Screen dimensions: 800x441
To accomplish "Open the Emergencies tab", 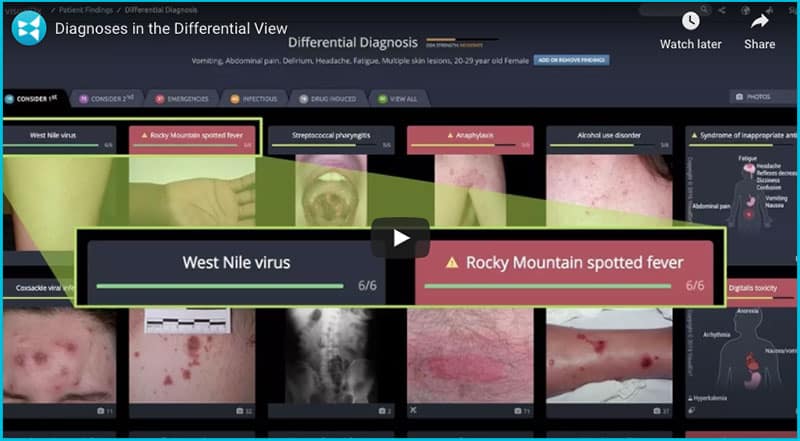I will 182,99.
